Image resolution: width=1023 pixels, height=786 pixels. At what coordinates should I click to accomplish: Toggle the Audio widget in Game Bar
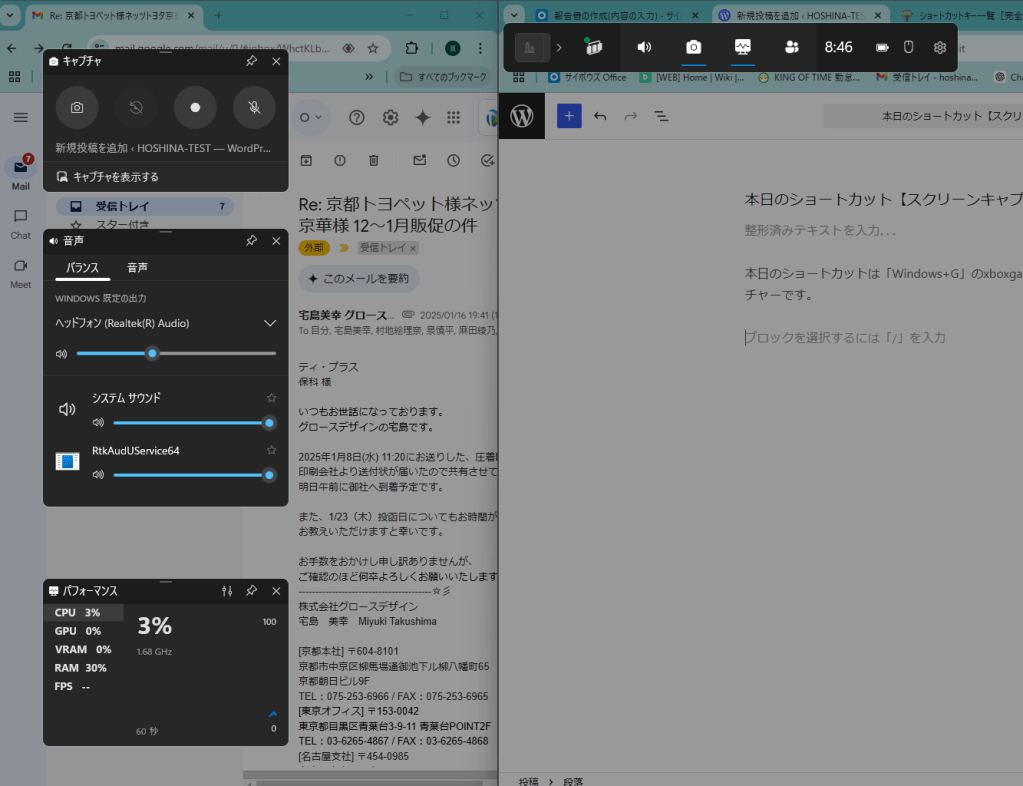645,47
